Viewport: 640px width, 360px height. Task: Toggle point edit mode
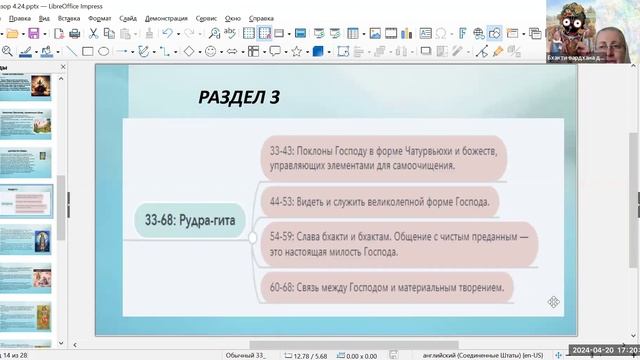[x=482, y=51]
